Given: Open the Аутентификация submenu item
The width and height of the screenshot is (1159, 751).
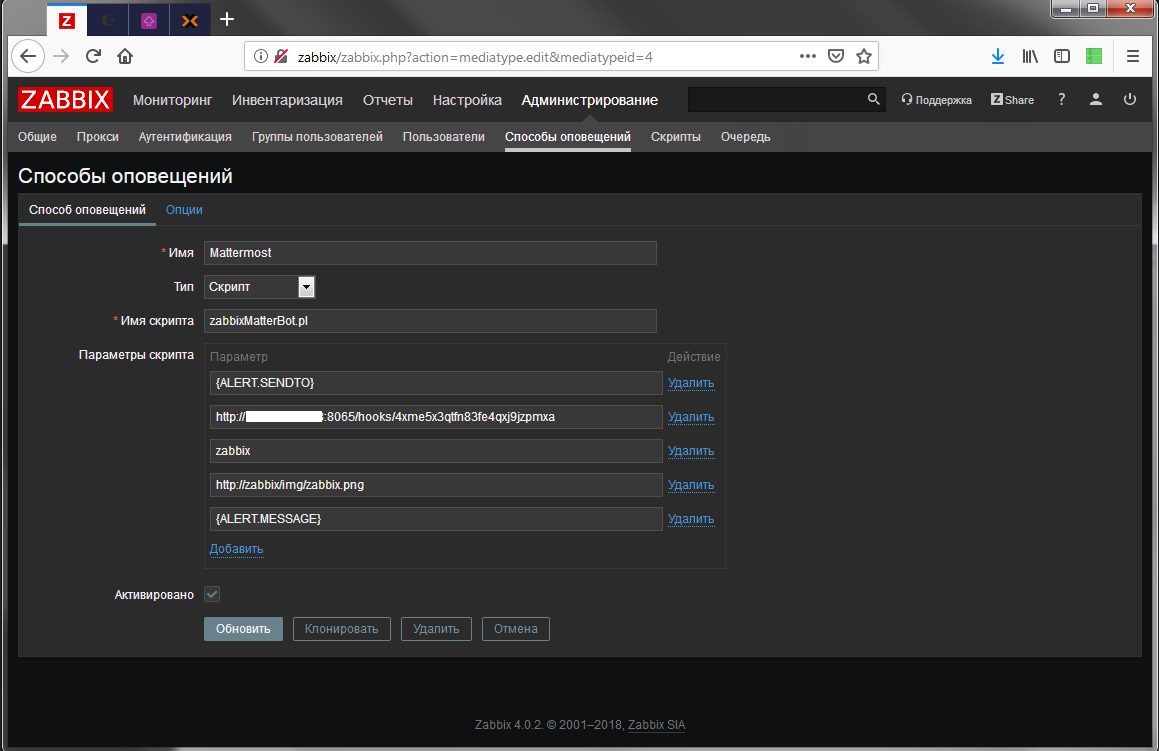Looking at the screenshot, I should [x=185, y=137].
